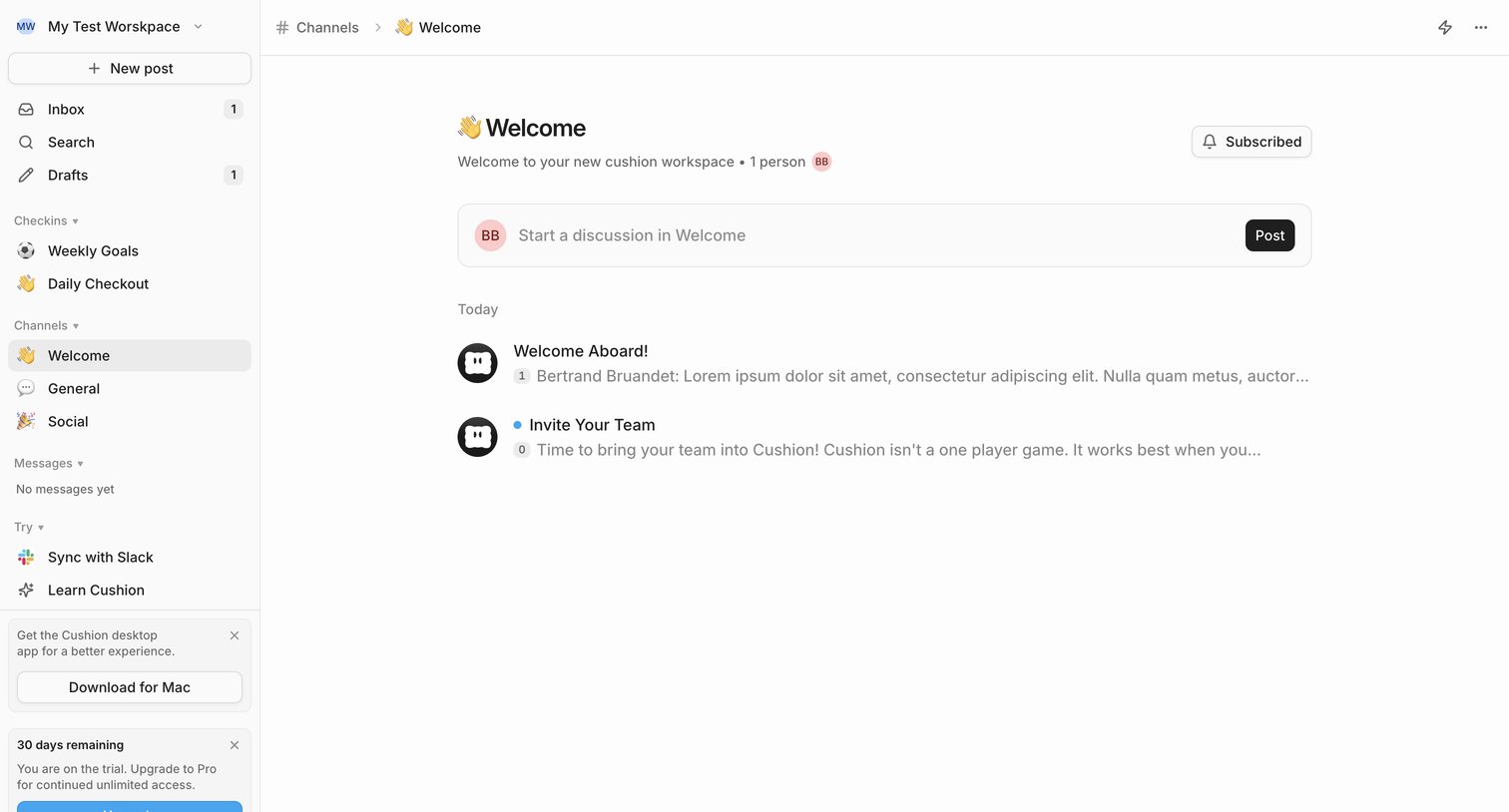Image resolution: width=1509 pixels, height=812 pixels.
Task: Click the Welcome to your new cushion workspace description
Action: point(596,162)
